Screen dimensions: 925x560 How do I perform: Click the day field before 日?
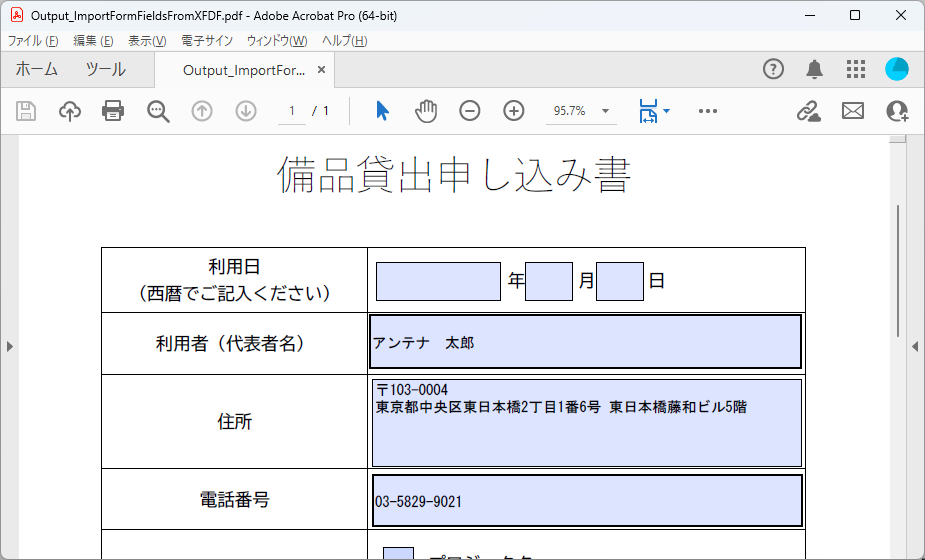click(x=619, y=281)
